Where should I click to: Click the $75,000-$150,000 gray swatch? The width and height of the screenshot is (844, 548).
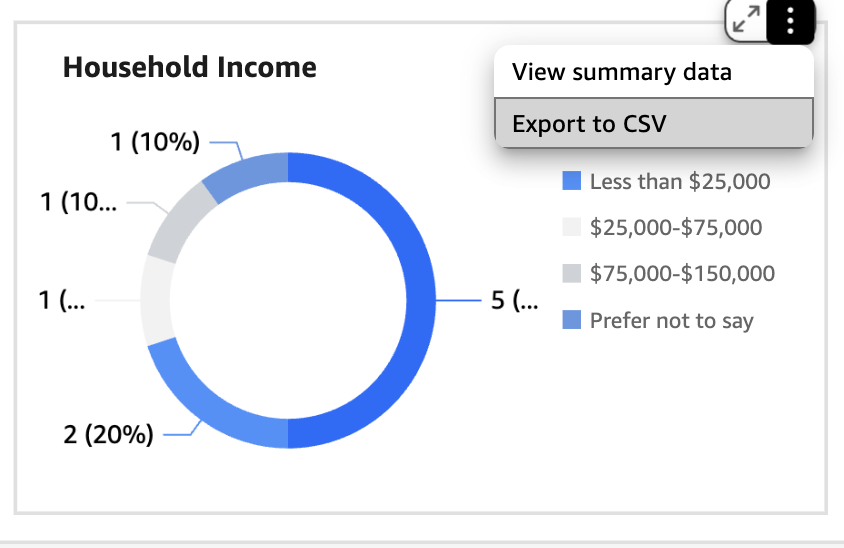[x=572, y=273]
